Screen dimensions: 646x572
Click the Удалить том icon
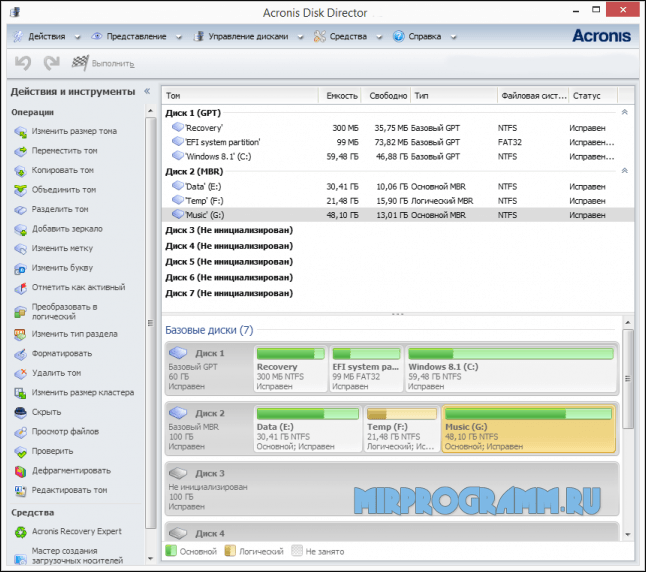coord(20,373)
